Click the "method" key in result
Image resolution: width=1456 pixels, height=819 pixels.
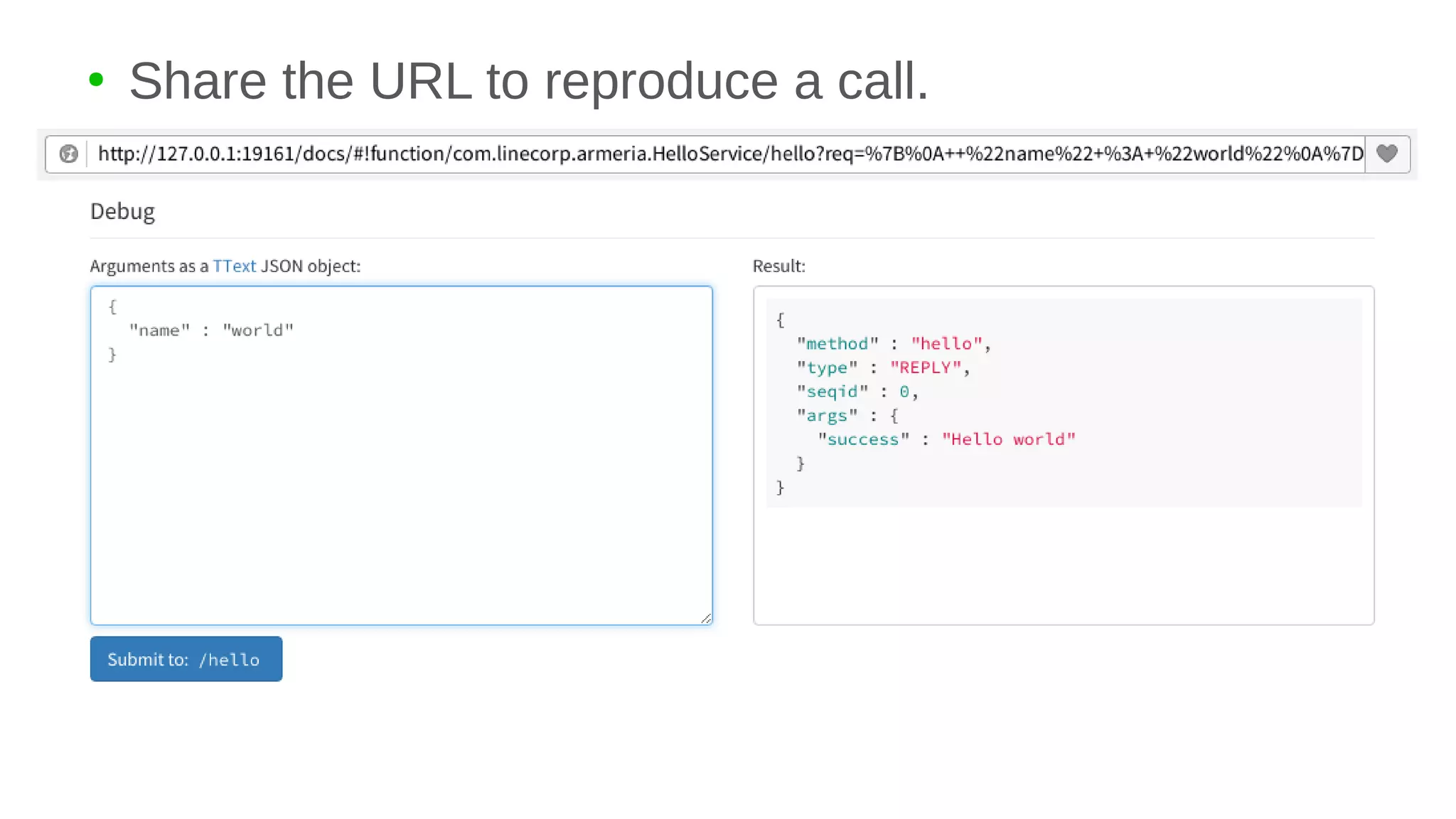(x=837, y=343)
